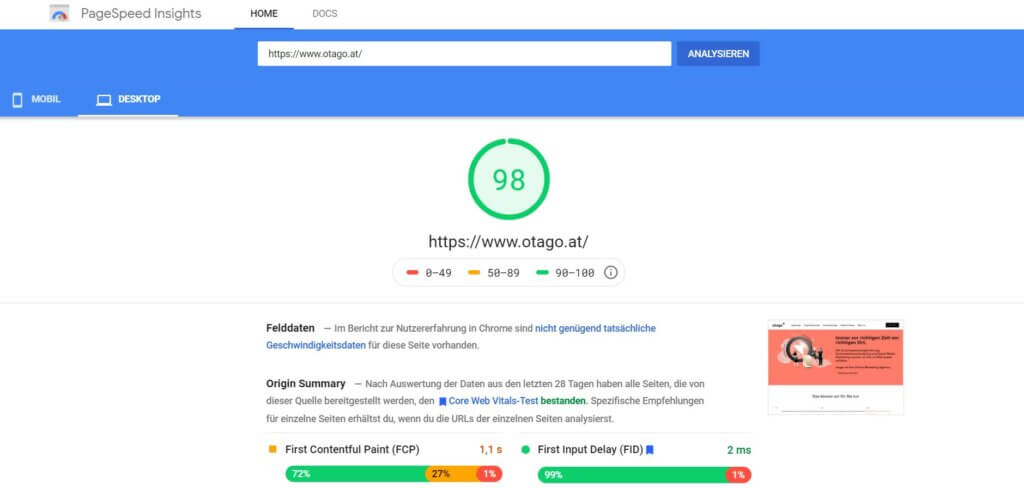Image resolution: width=1024 pixels, height=488 pixels.
Task: Click the red 1% segment of FID bar
Action: (x=739, y=475)
